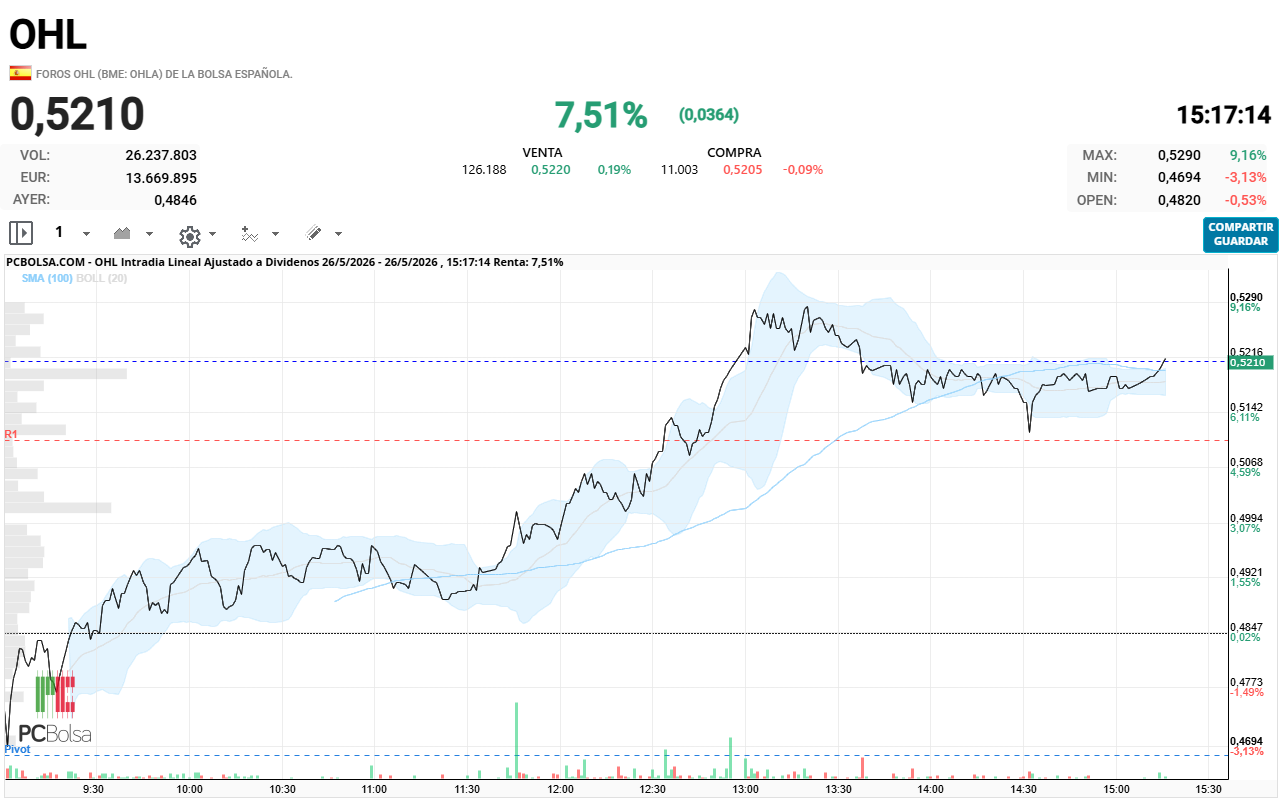Click the SMA (100) indicator label

point(47,278)
